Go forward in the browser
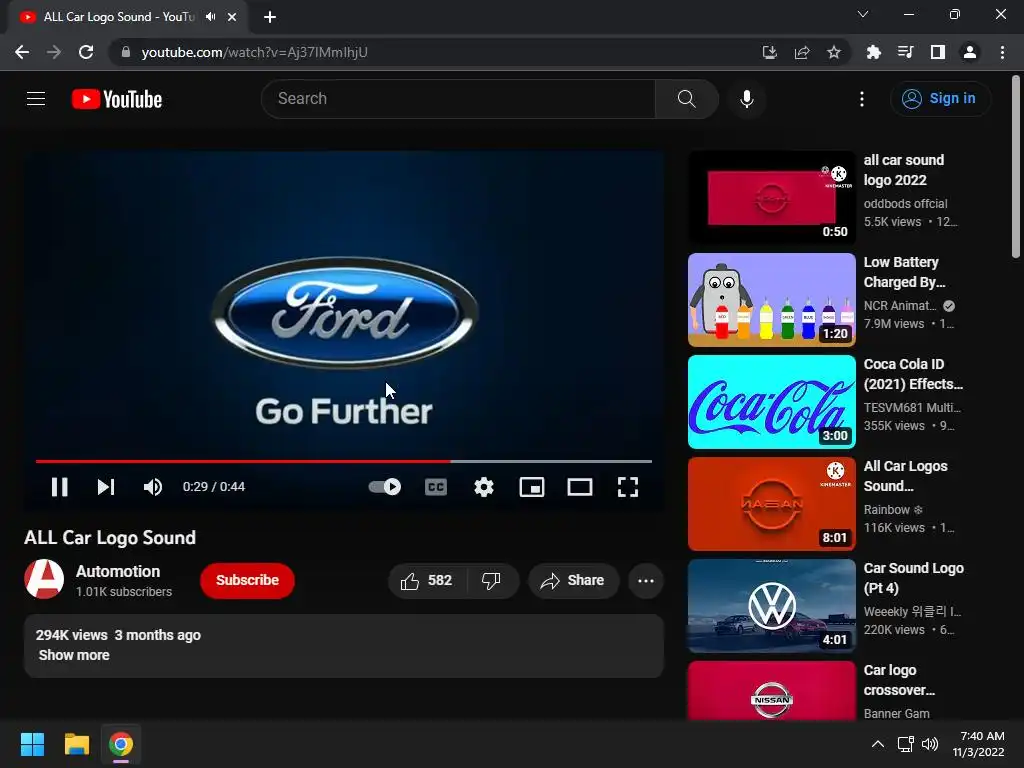Viewport: 1024px width, 768px height. pyautogui.click(x=54, y=52)
